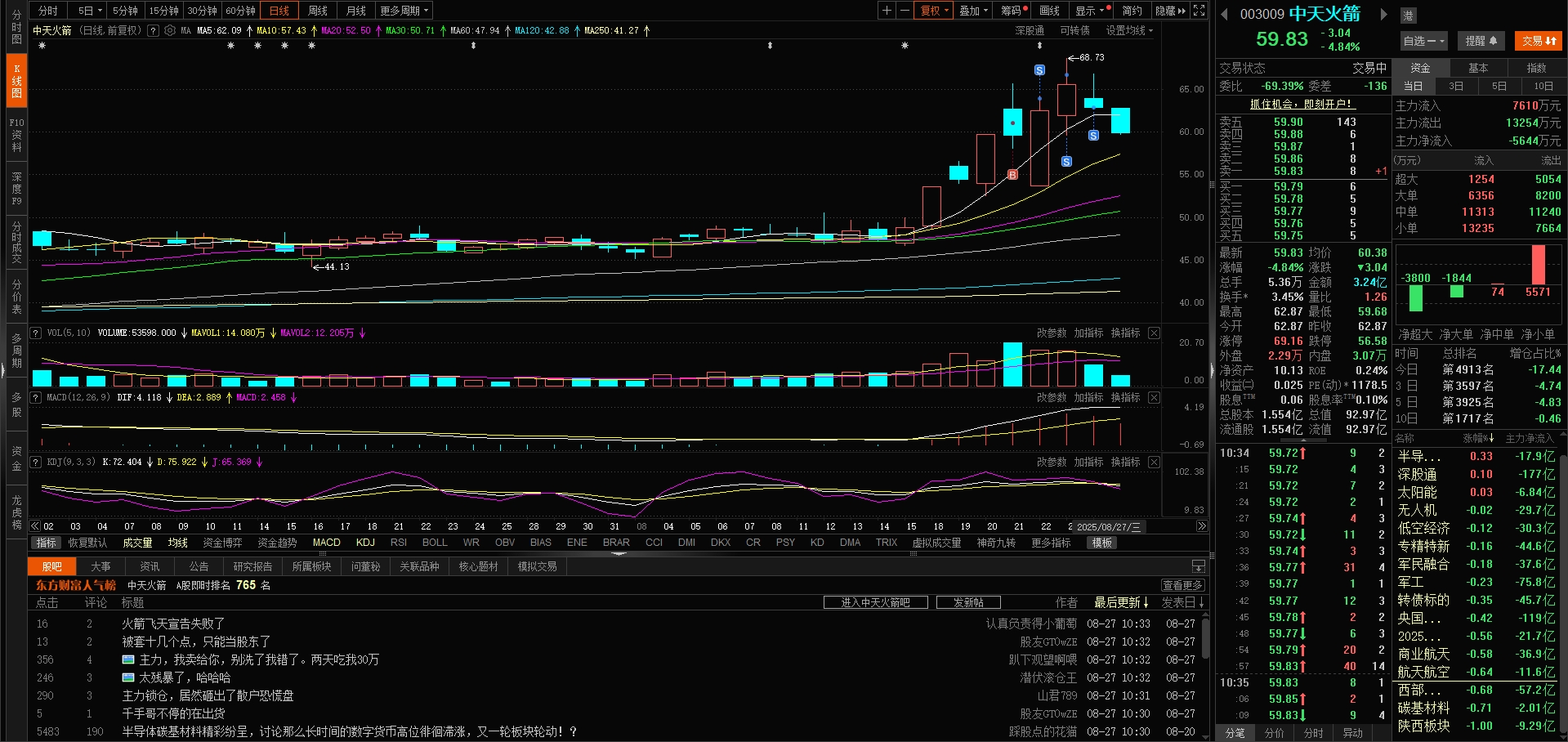Toggle fullscreen chart icon

[x=1199, y=11]
